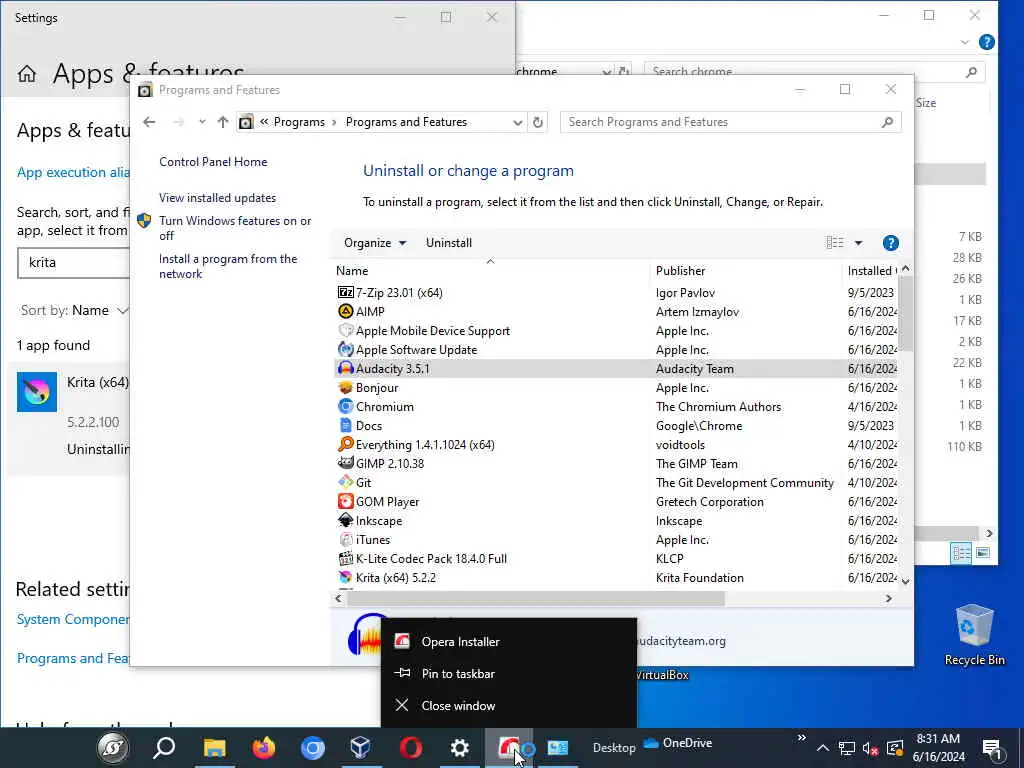Click the Docs program icon
1024x768 pixels.
(345, 425)
